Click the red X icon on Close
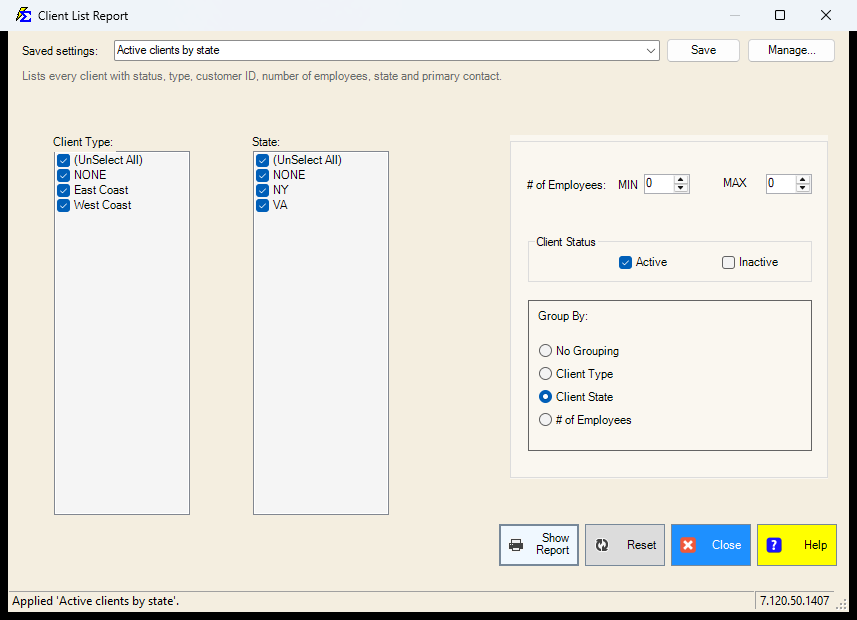 [688, 545]
